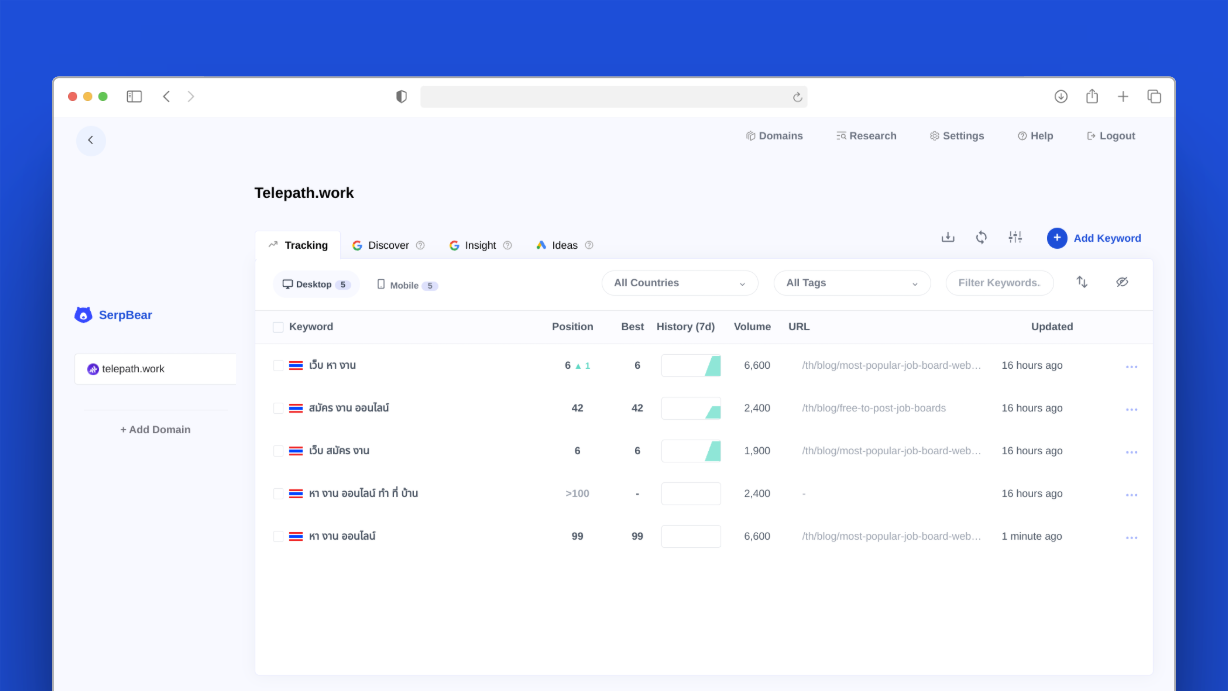Click the first row history chart

(x=691, y=366)
